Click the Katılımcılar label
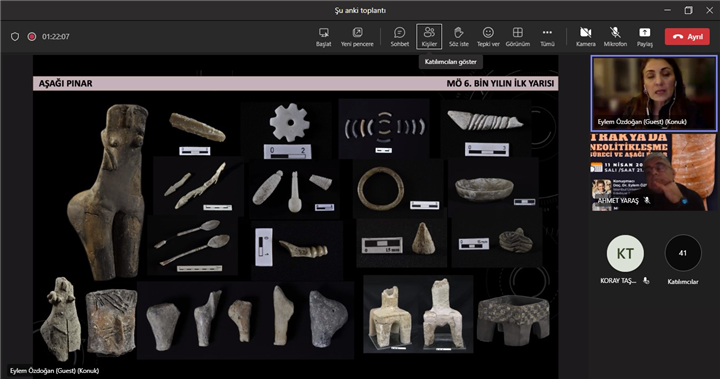 (683, 282)
